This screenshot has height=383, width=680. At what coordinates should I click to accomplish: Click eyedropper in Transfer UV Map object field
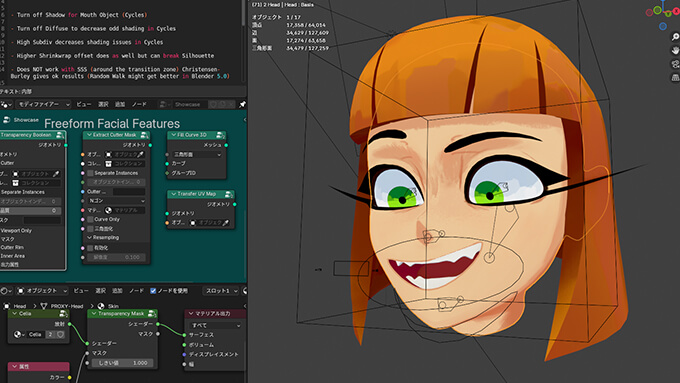point(225,223)
